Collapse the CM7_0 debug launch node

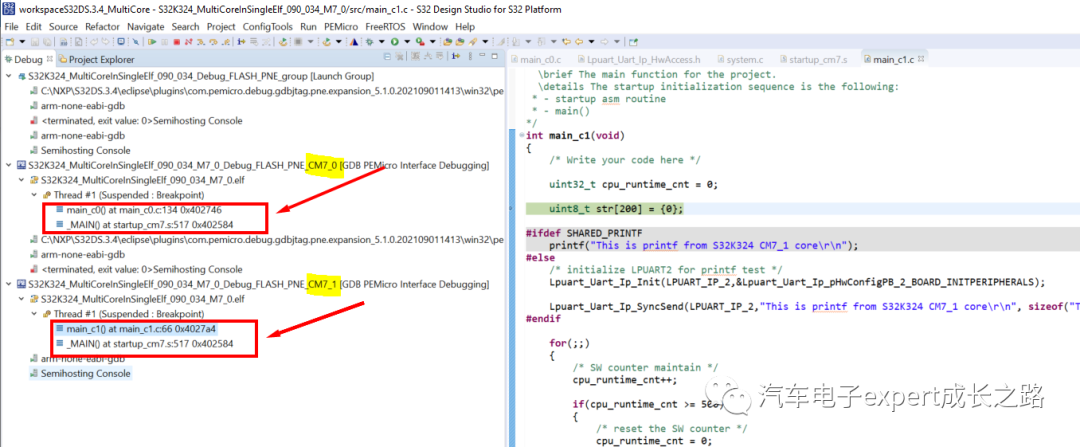8,165
